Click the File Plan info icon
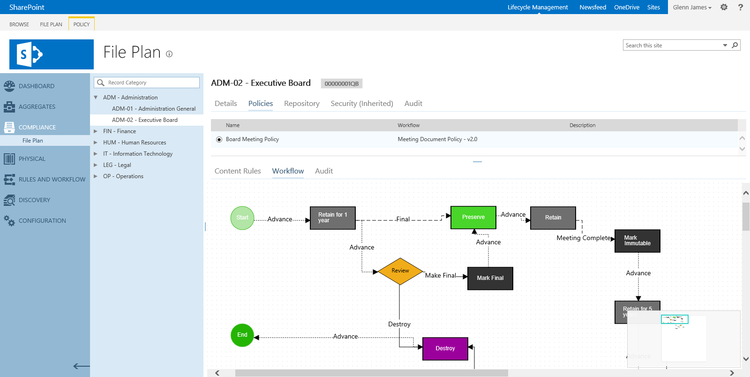Viewport: 750px width, 377px height. pos(169,54)
